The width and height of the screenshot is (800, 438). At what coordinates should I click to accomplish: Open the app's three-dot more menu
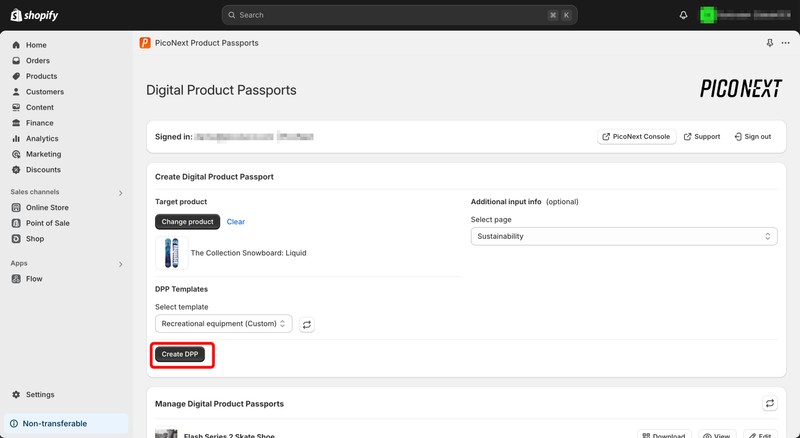click(785, 43)
